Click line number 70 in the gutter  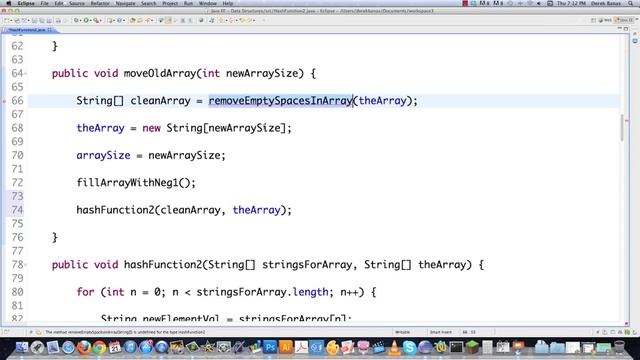pyautogui.click(x=17, y=156)
